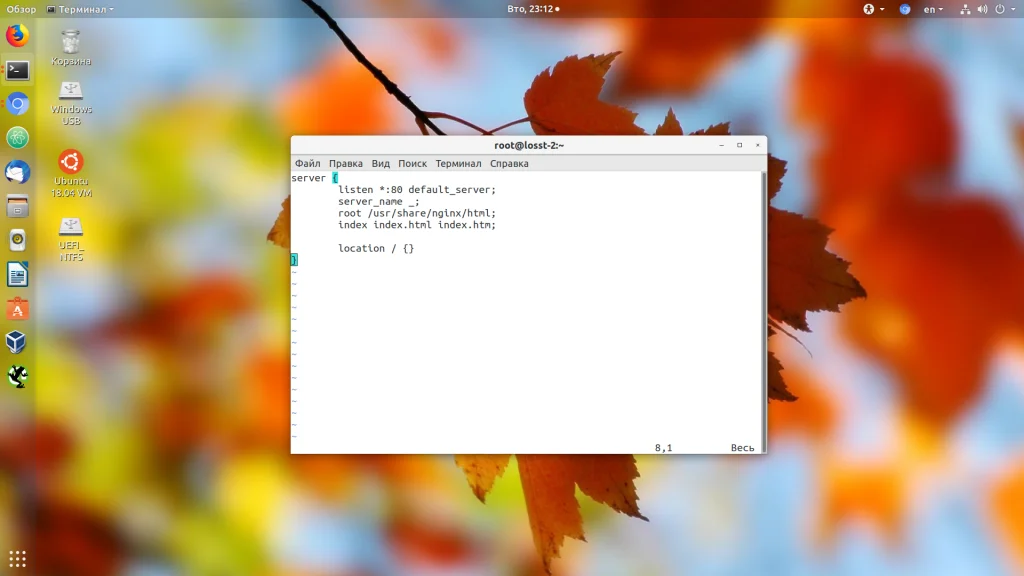Open the Chromium browser dock icon
Image resolution: width=1024 pixels, height=576 pixels.
pos(18,104)
